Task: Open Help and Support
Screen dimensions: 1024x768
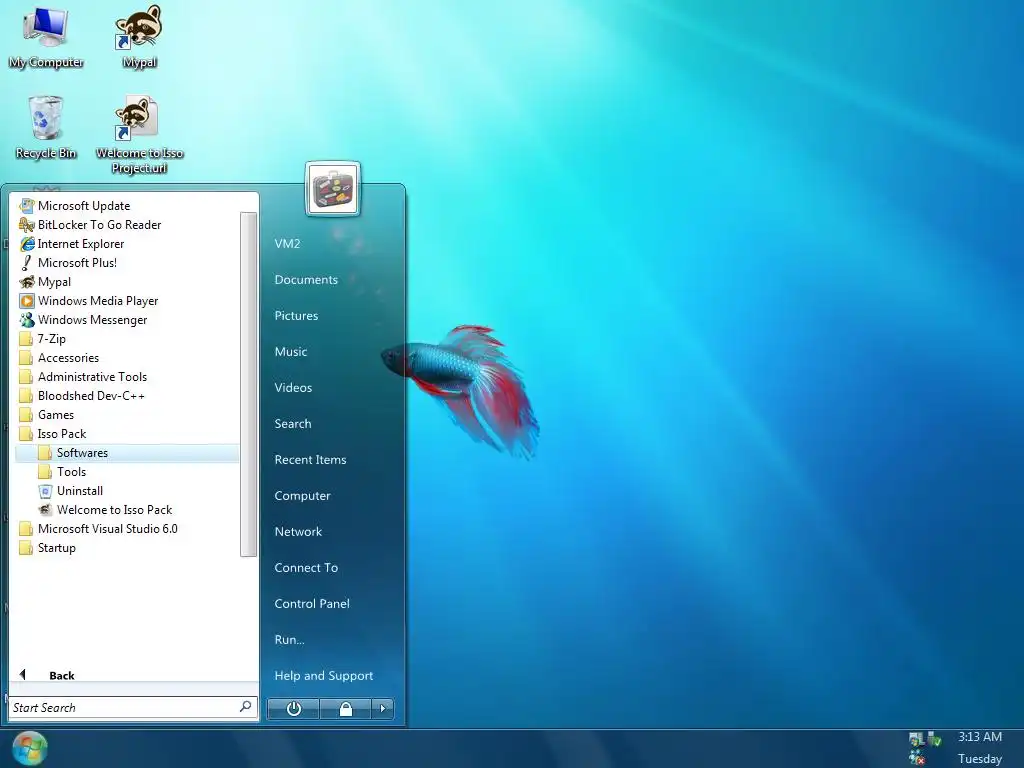Action: coord(323,675)
